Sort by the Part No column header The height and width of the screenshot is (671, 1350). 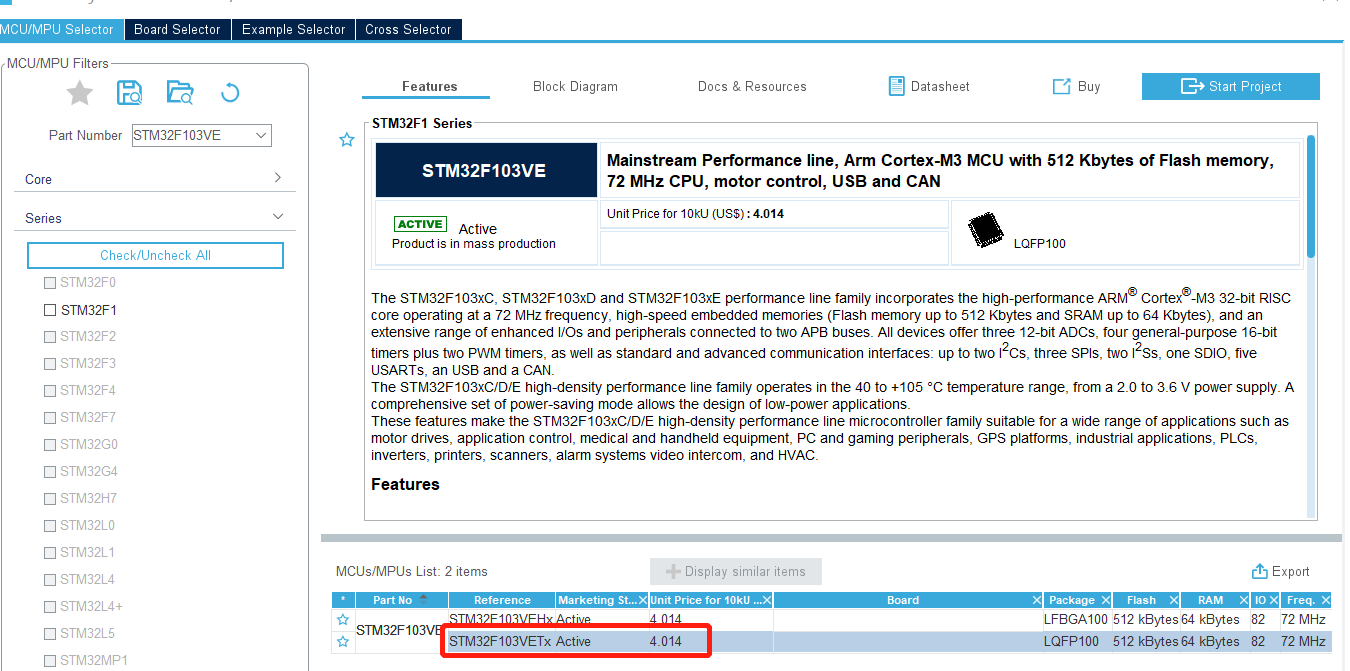point(401,600)
